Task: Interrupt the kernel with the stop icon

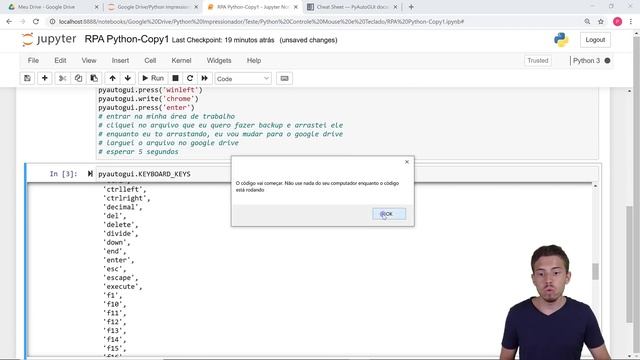Action: pyautogui.click(x=175, y=78)
